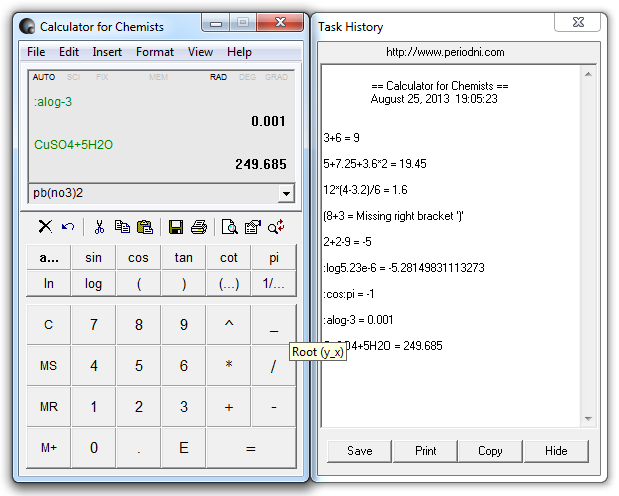The image size is (619, 496).
Task: Click the Paste clipboard icon
Action: (x=145, y=227)
